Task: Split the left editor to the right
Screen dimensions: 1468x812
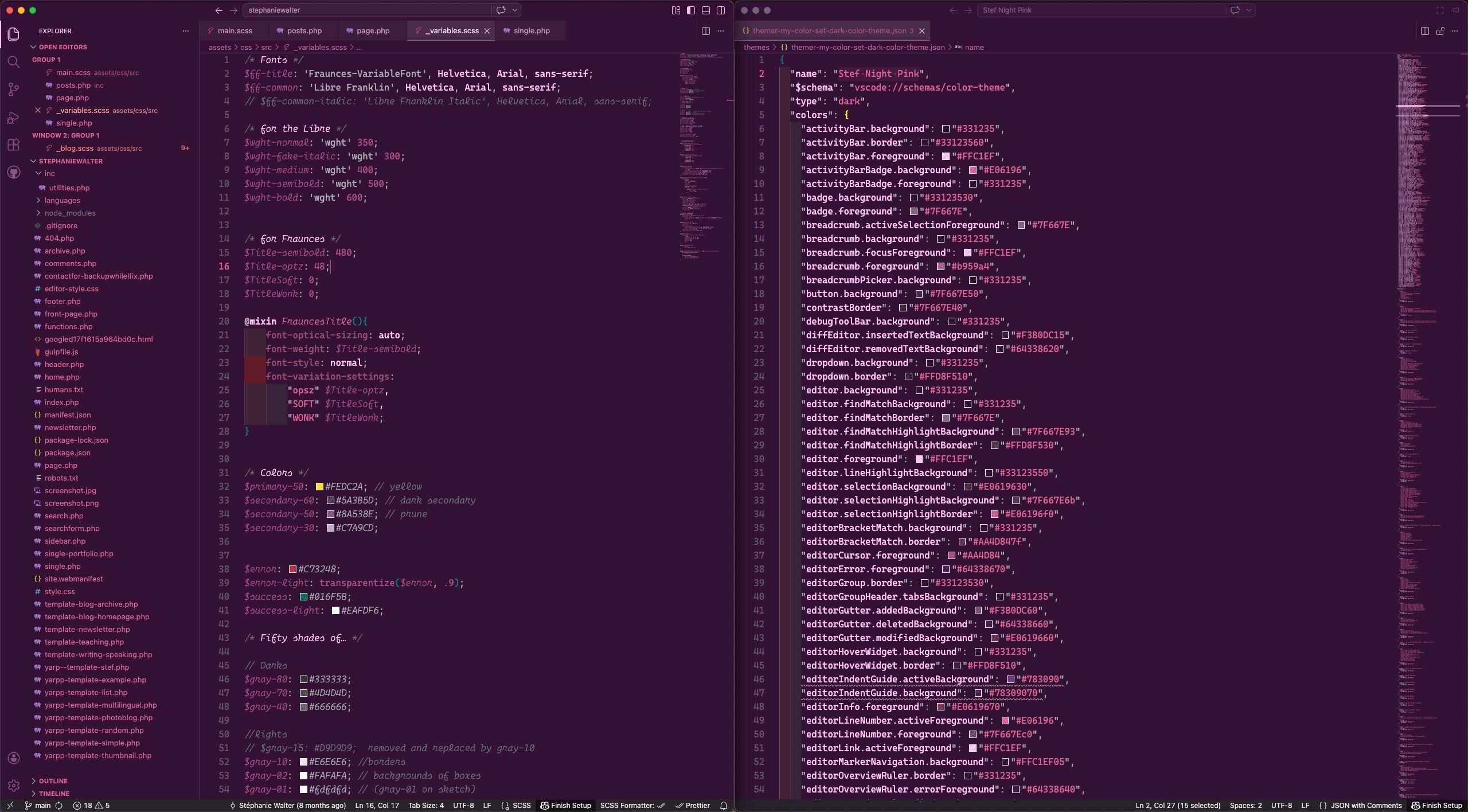Action: pos(706,31)
